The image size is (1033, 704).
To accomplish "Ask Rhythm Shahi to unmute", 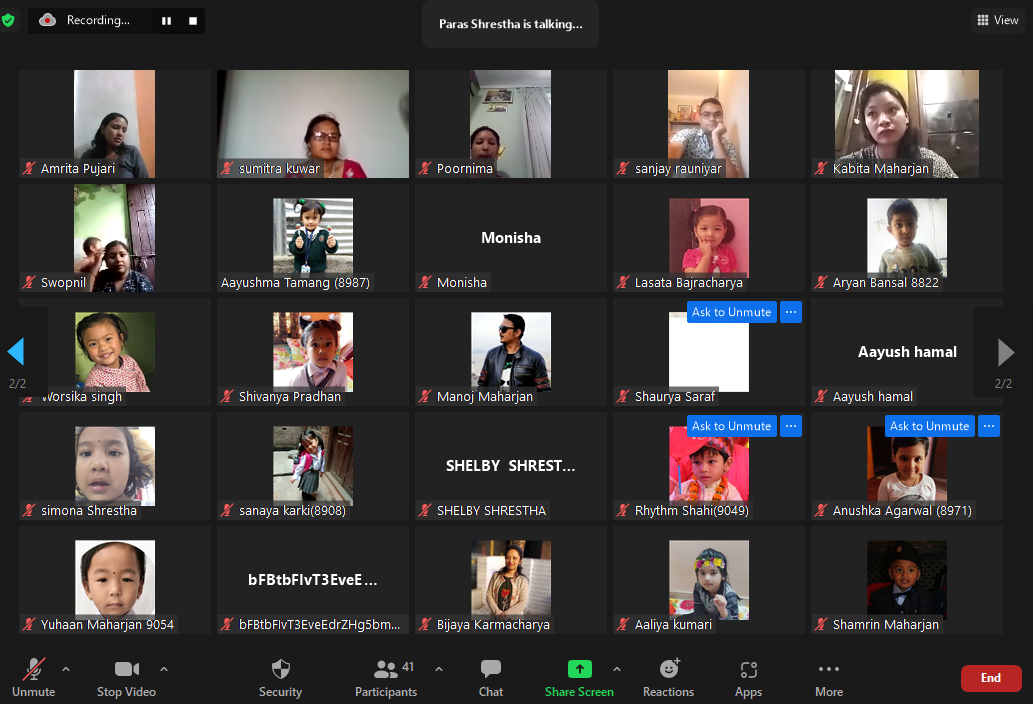I will coord(731,426).
